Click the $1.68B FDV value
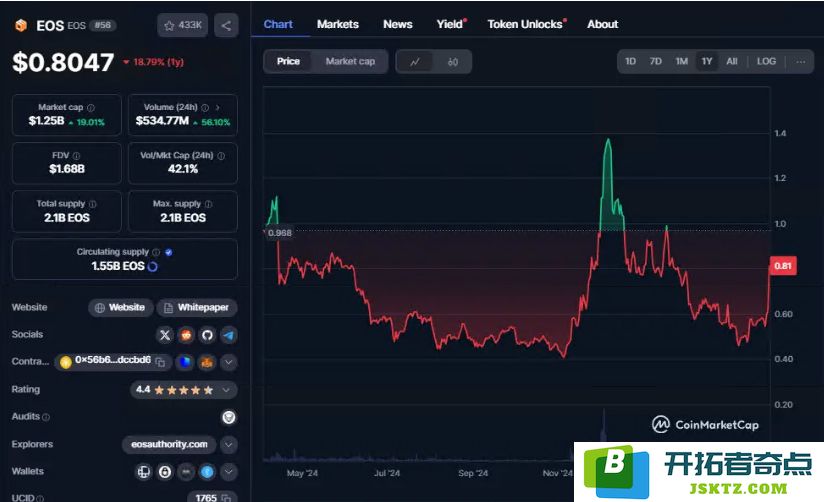Image resolution: width=824 pixels, height=502 pixels. [67, 169]
